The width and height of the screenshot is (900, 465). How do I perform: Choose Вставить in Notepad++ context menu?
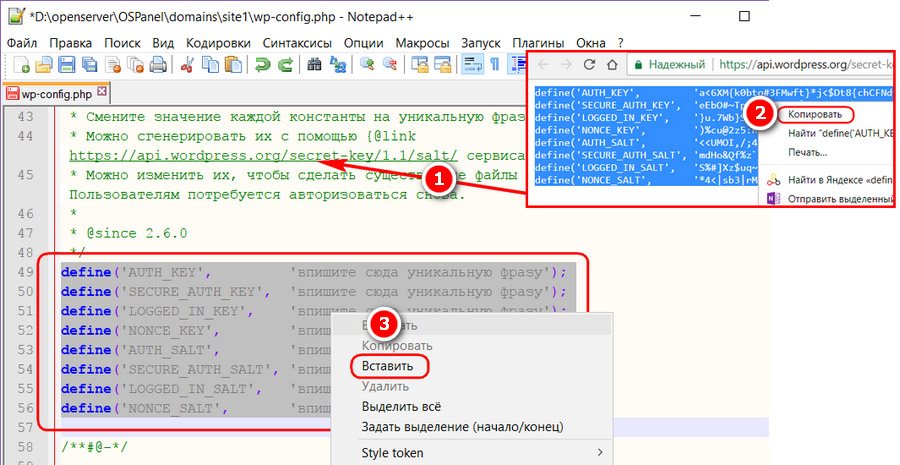click(387, 366)
